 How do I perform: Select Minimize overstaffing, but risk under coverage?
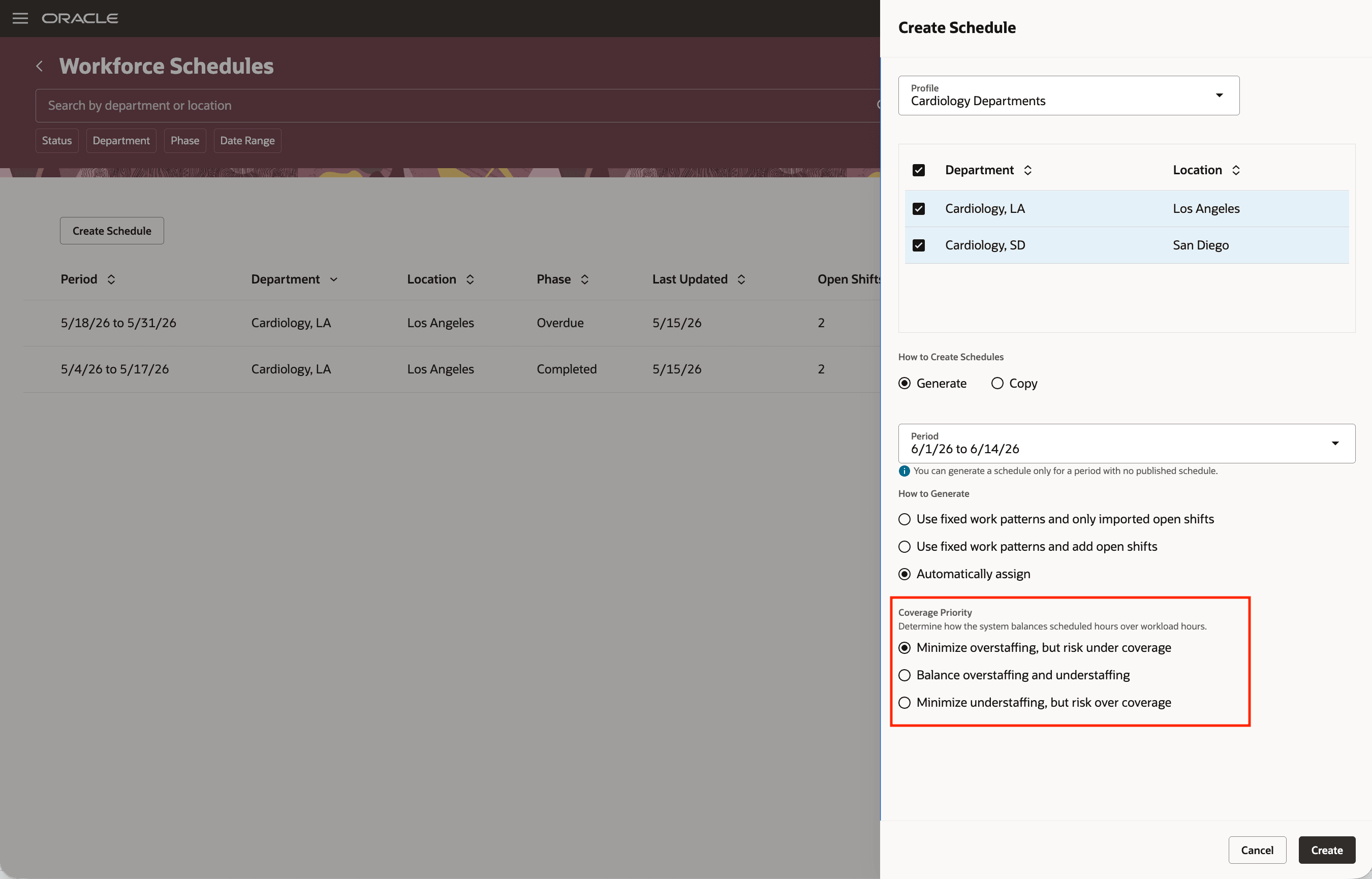(x=905, y=648)
